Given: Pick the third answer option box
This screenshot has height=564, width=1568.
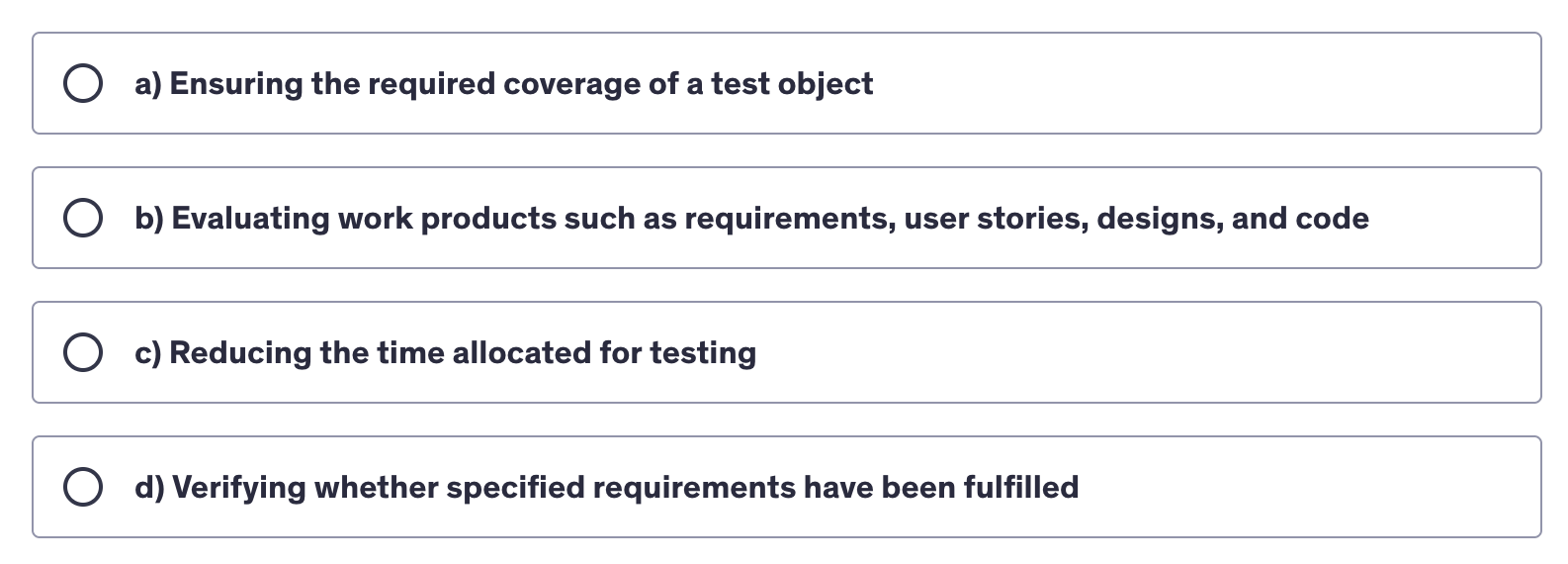Looking at the screenshot, I should (786, 353).
